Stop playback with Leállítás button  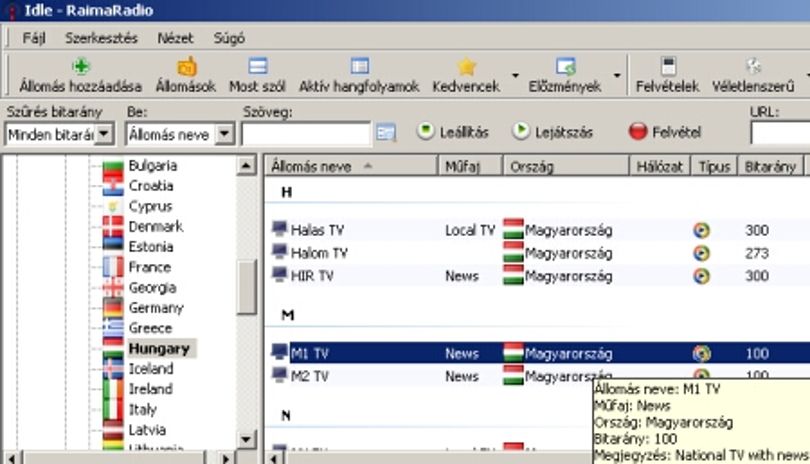[x=454, y=132]
